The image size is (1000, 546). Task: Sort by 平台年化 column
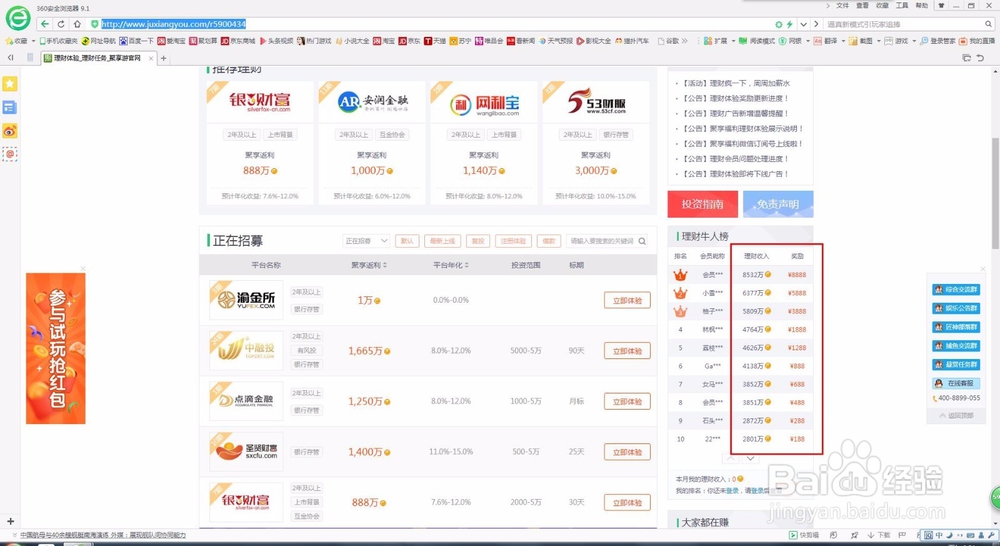click(x=451, y=265)
